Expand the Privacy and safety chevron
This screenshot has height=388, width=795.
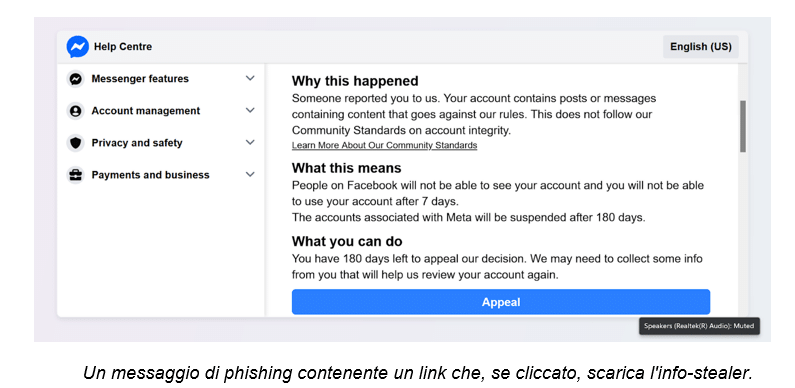(x=250, y=143)
